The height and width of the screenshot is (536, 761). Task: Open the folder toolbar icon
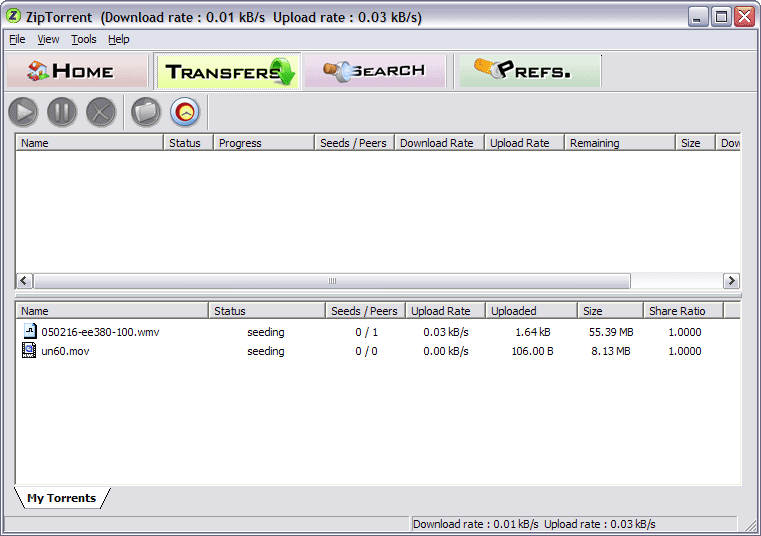146,112
